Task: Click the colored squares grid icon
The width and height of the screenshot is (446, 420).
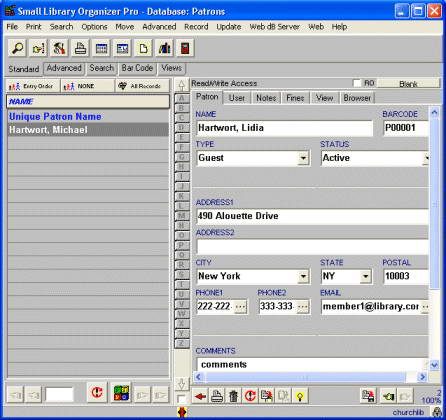Action: 121,392
